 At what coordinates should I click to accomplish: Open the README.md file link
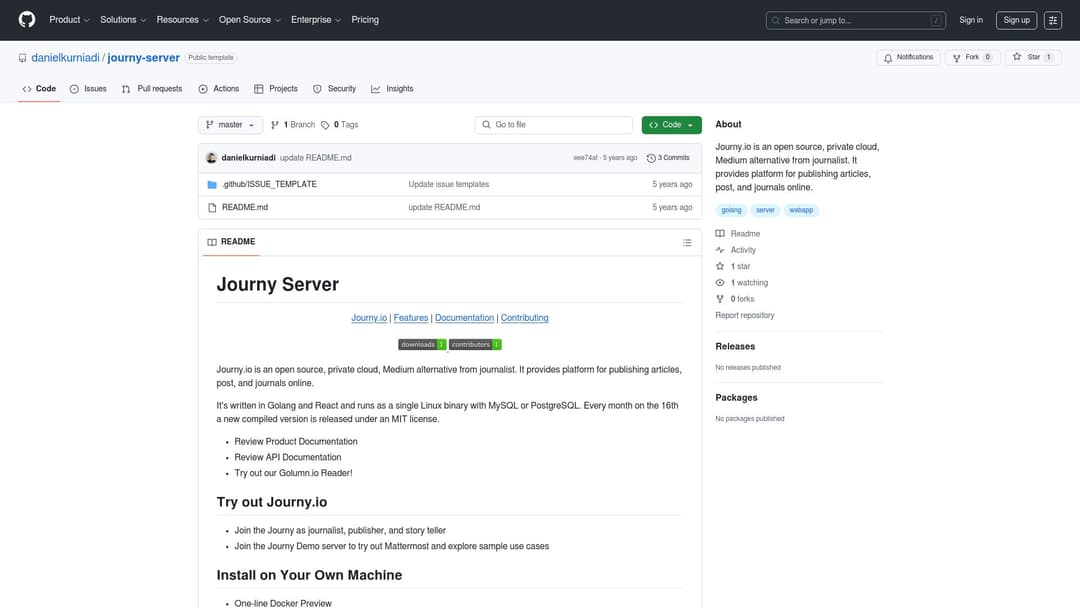tap(245, 207)
